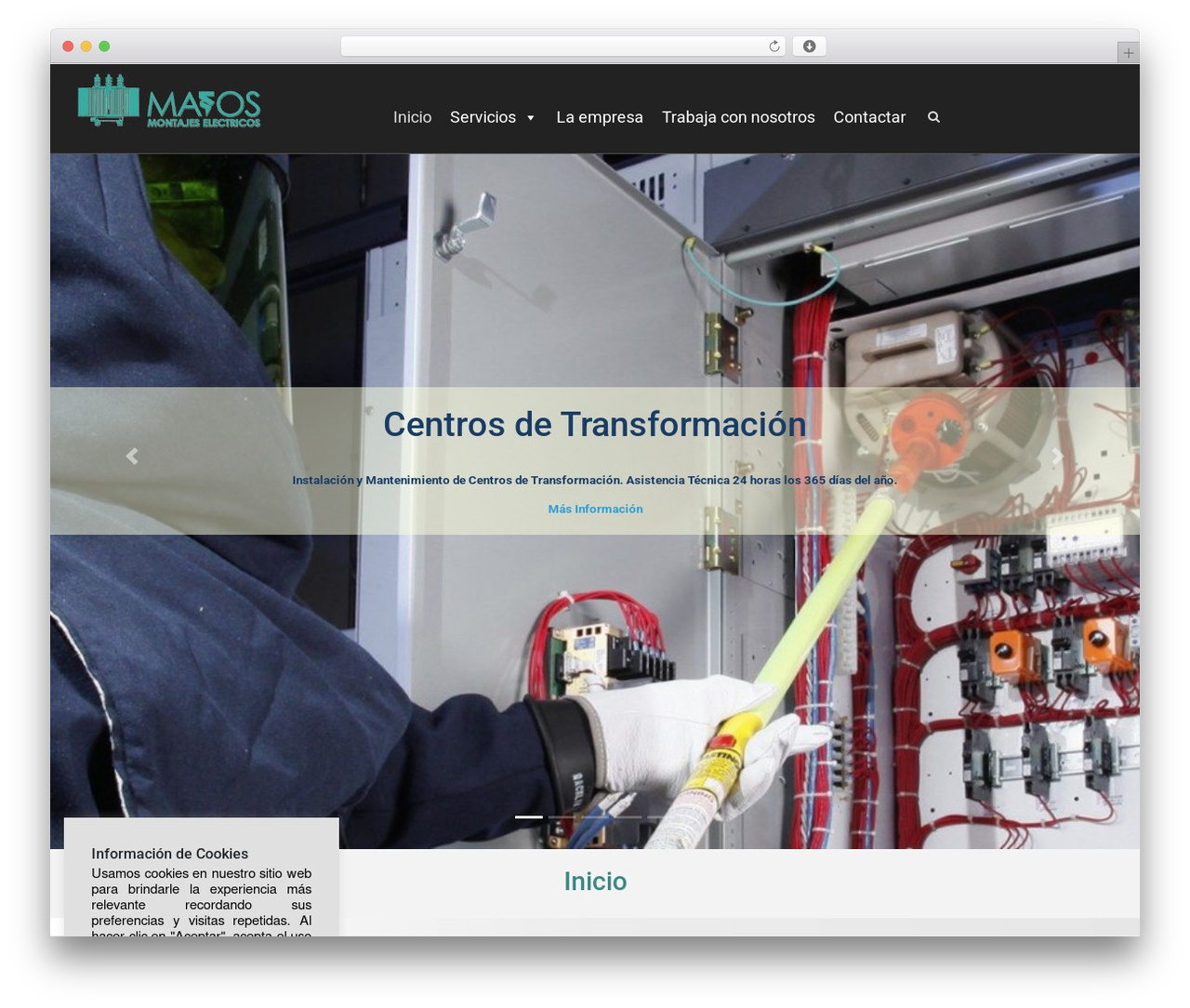Click the Masos Montajes Electricos logo
The image size is (1190, 1008).
(169, 100)
